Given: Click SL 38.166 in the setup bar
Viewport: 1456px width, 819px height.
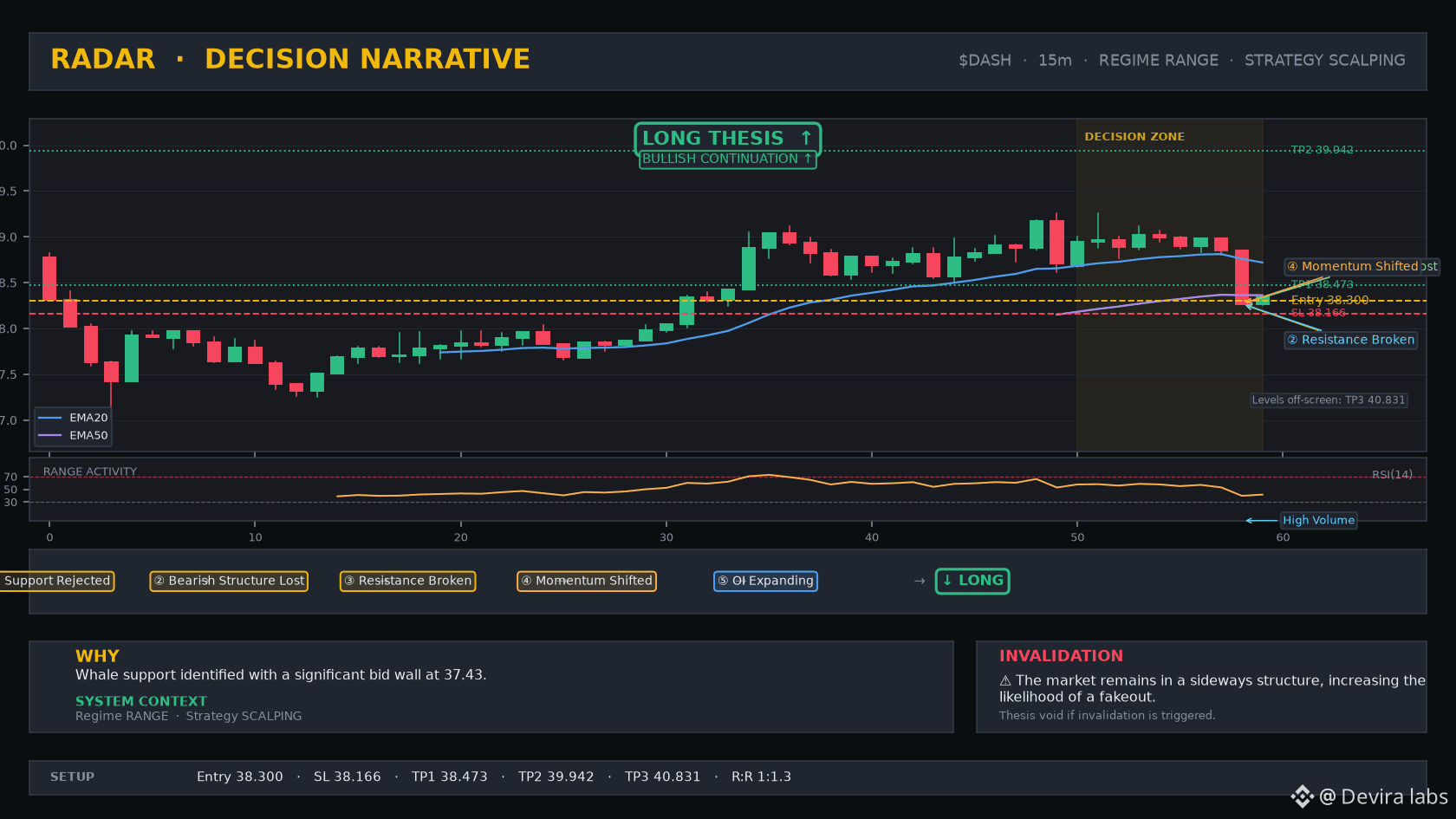Looking at the screenshot, I should pos(347,777).
